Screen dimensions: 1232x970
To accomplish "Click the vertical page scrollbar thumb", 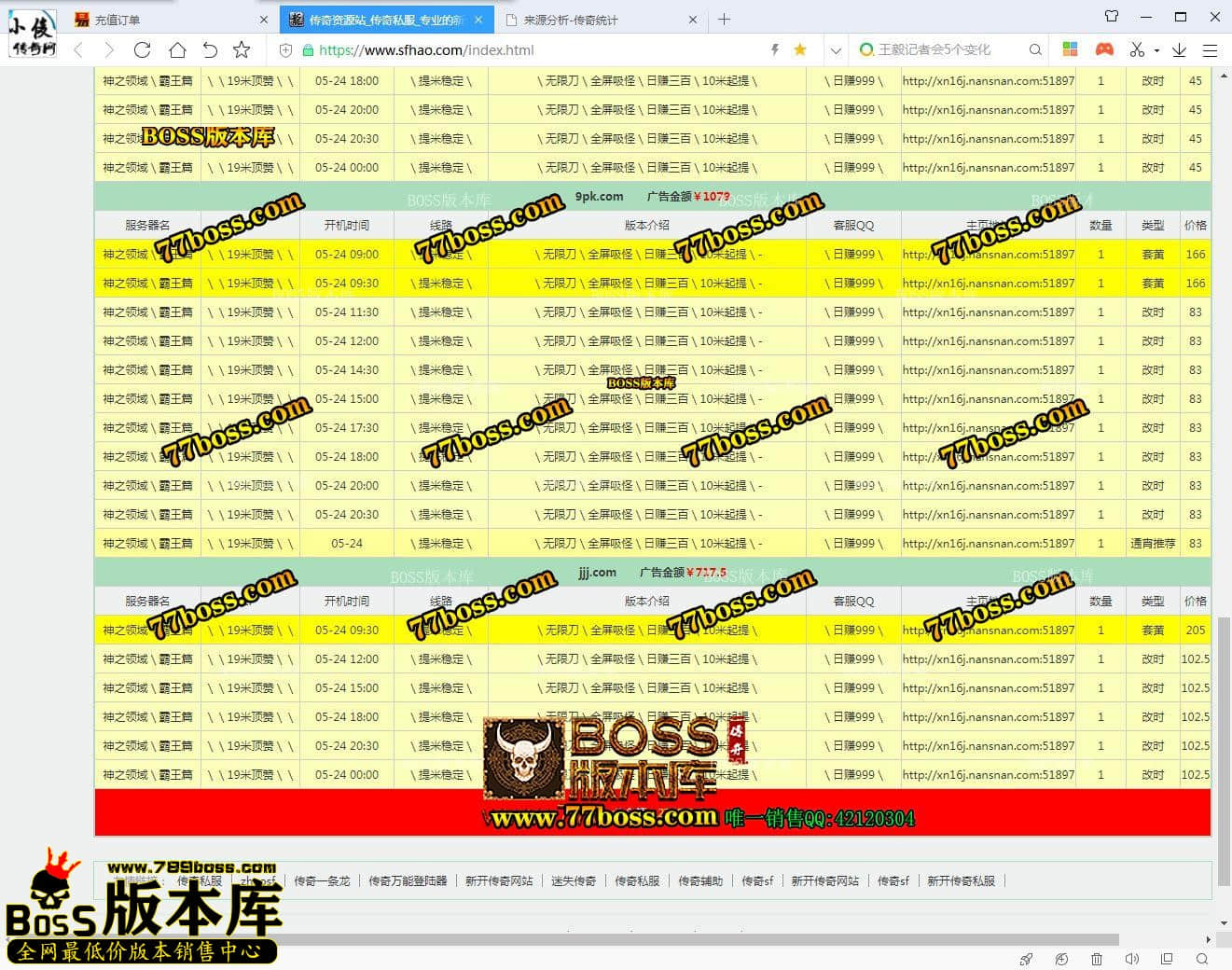I will 1224,746.
